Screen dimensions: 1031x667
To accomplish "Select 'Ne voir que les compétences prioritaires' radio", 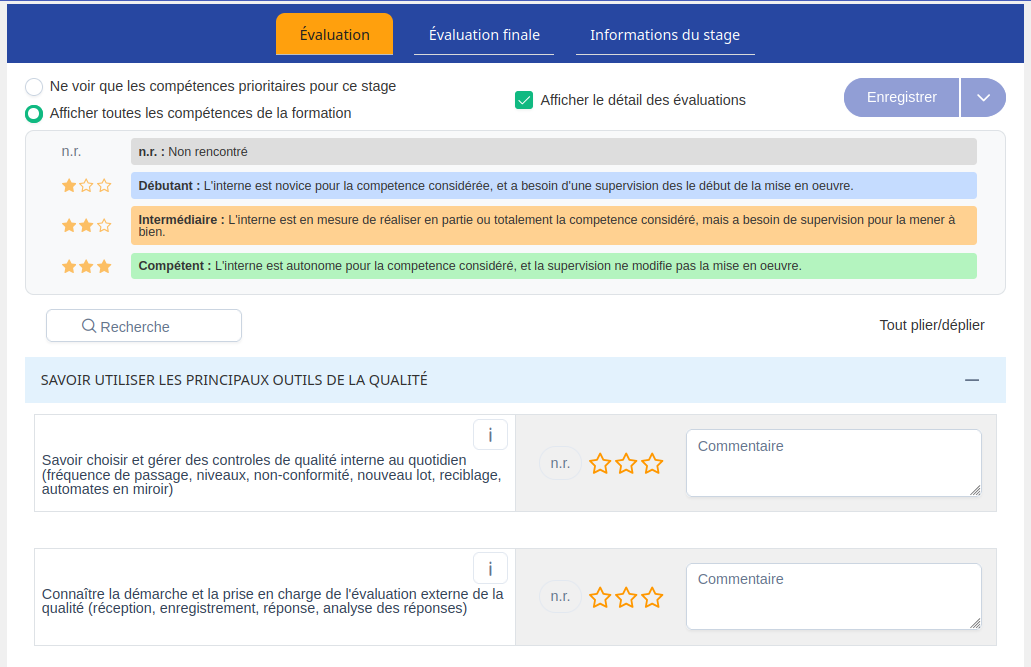I will [x=34, y=87].
